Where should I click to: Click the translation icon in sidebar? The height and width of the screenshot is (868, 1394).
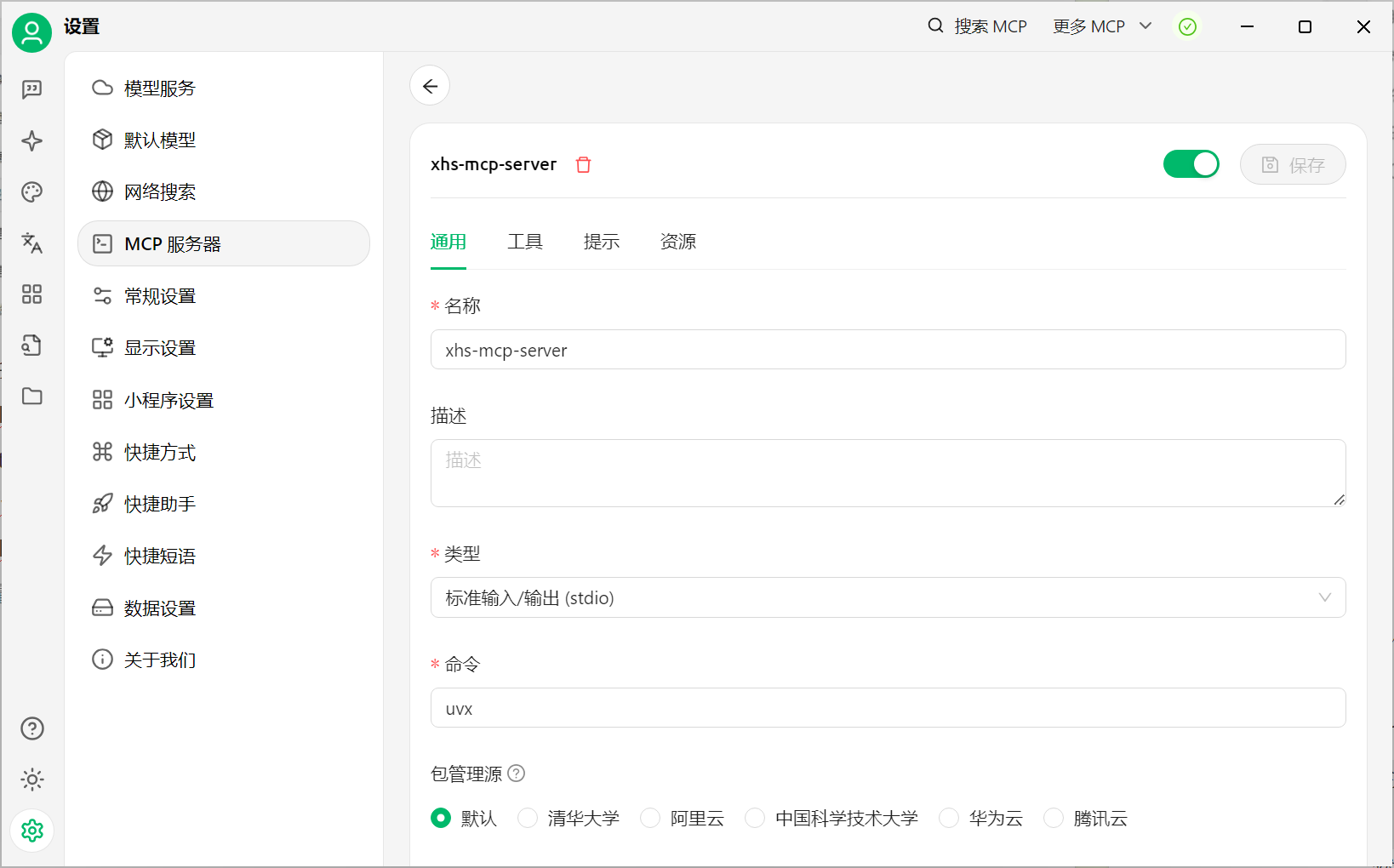pyautogui.click(x=31, y=243)
